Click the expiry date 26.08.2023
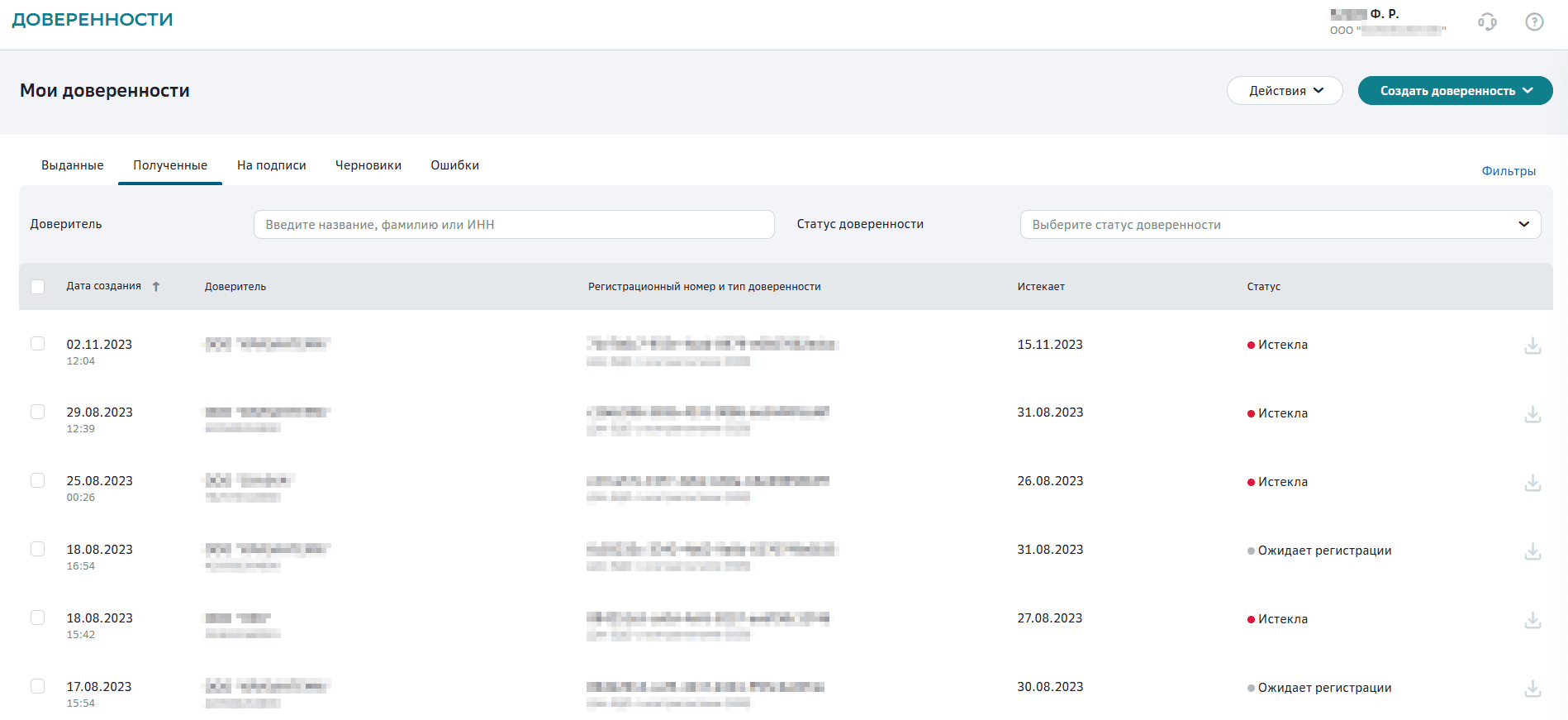1568x720 pixels. click(1050, 481)
